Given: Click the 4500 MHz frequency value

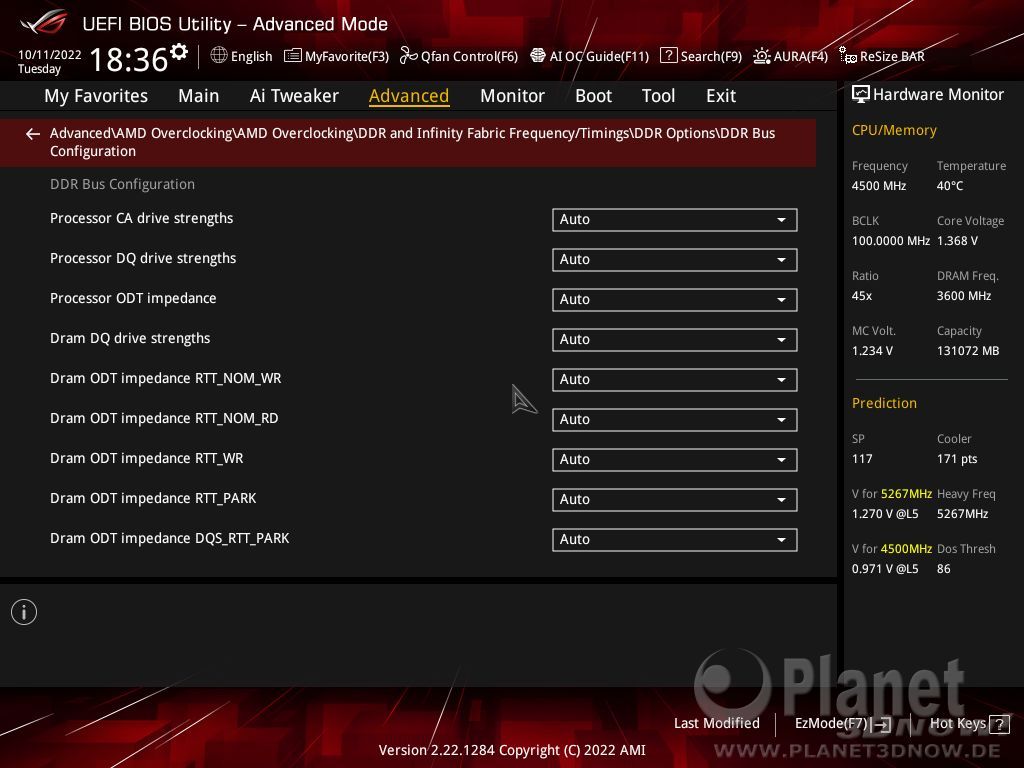Looking at the screenshot, I should pyautogui.click(x=879, y=185).
